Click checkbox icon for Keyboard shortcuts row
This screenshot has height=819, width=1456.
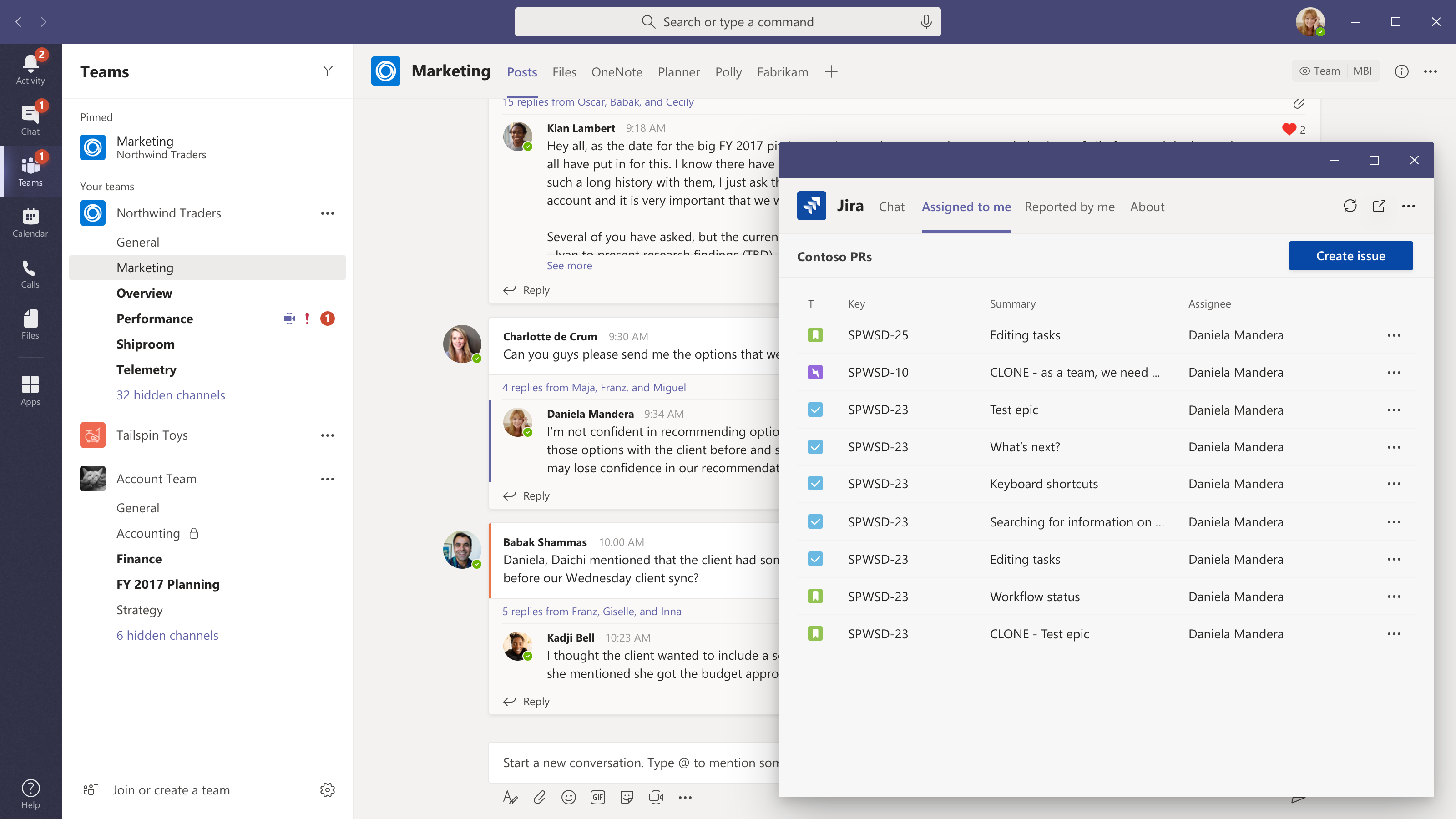pyautogui.click(x=815, y=484)
